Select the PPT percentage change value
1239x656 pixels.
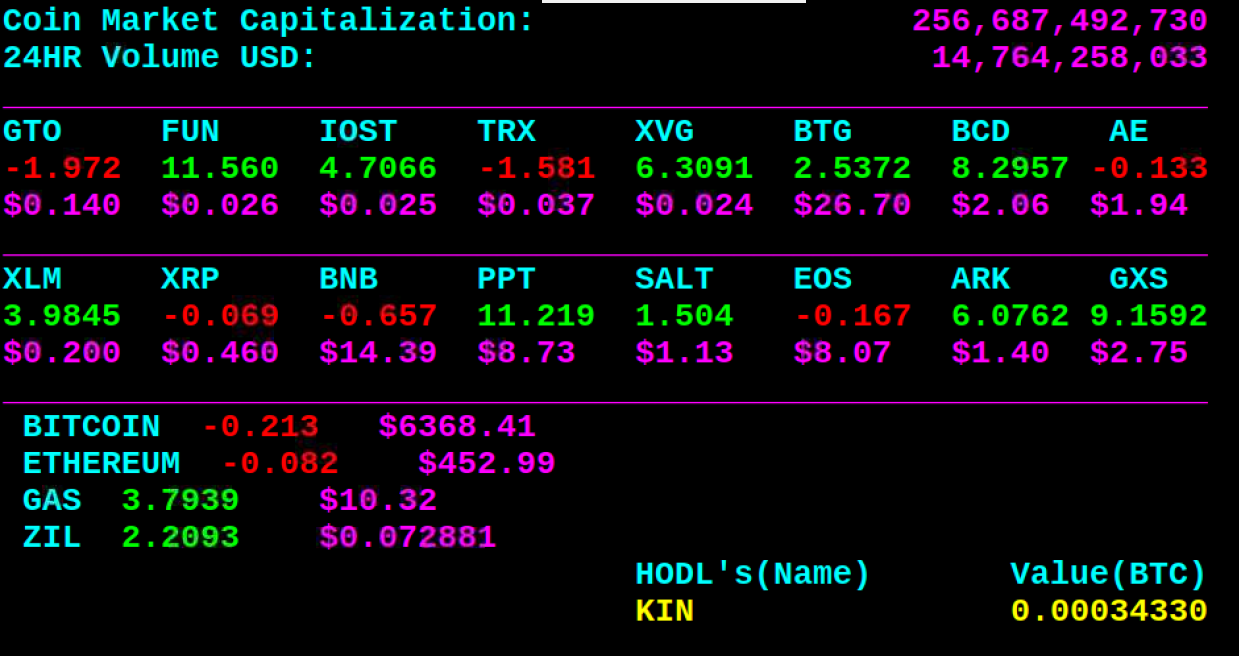[x=534, y=315]
